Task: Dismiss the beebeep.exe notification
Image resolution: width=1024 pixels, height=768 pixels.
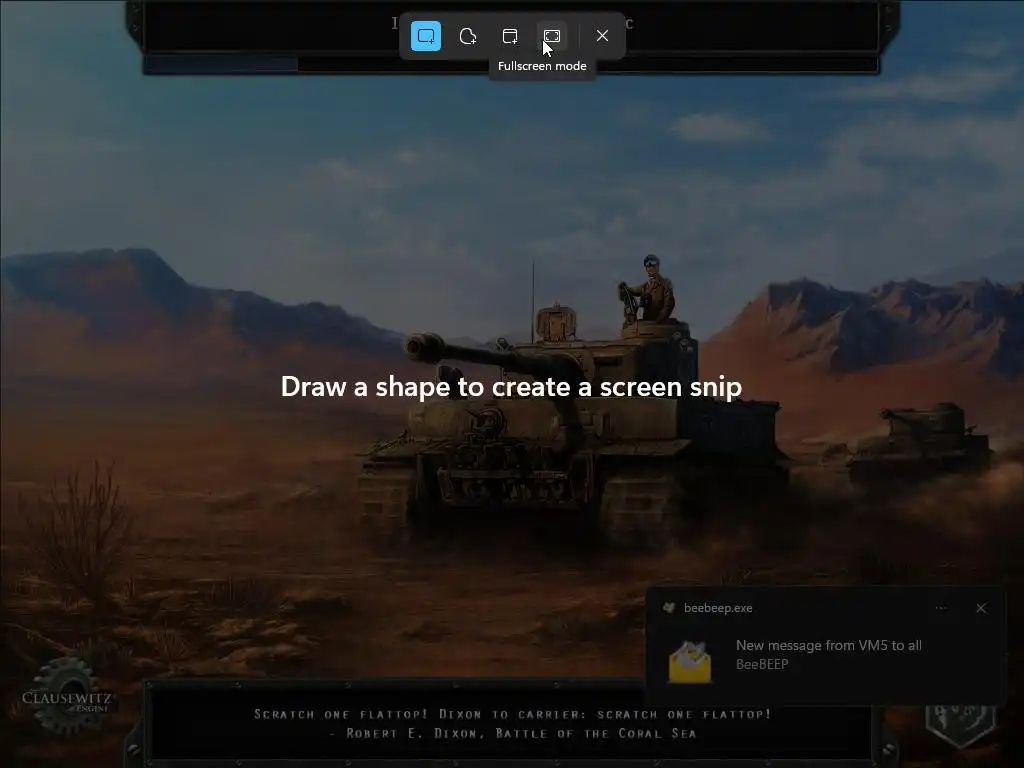Action: [x=981, y=608]
